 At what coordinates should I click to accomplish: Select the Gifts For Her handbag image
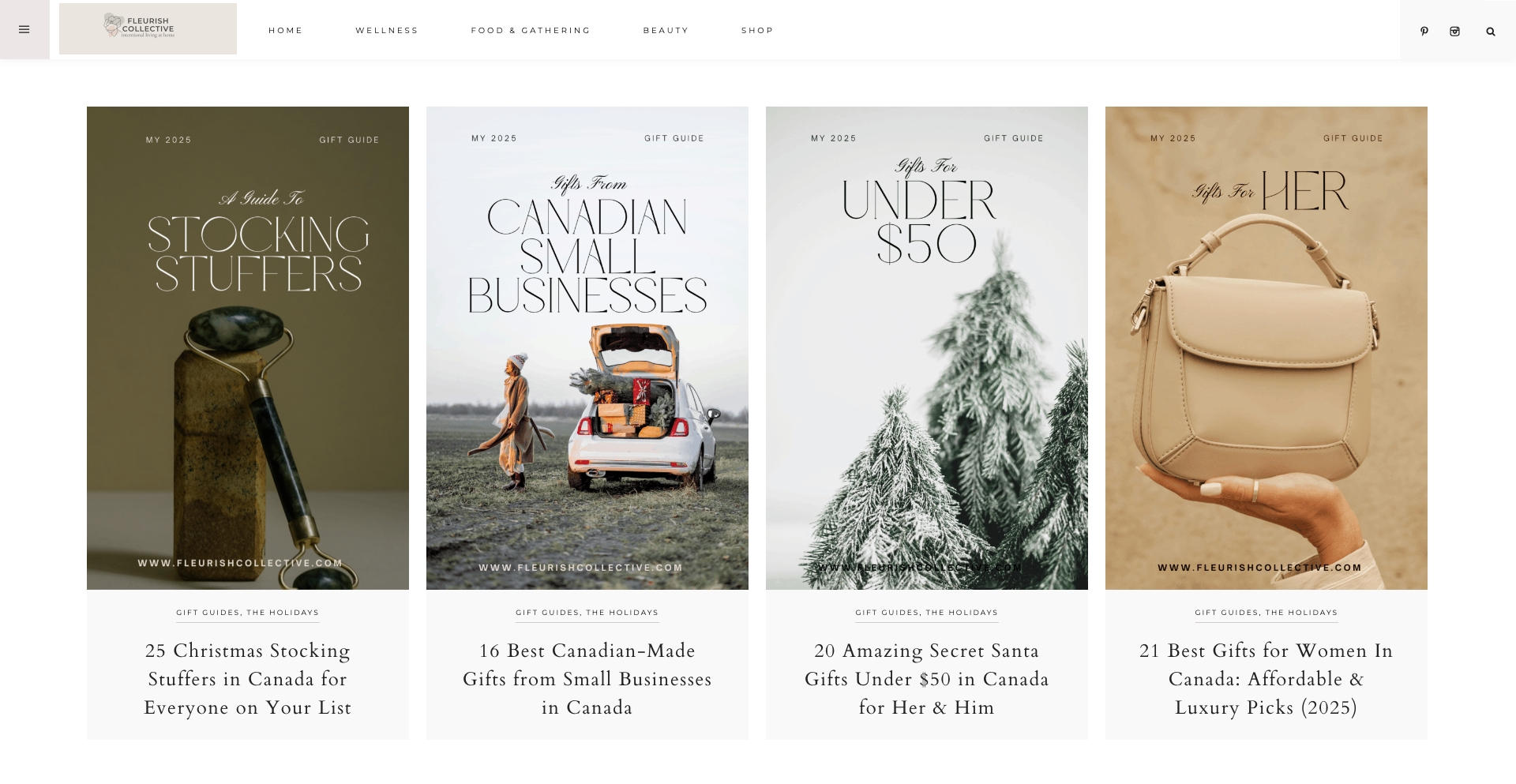[1266, 347]
